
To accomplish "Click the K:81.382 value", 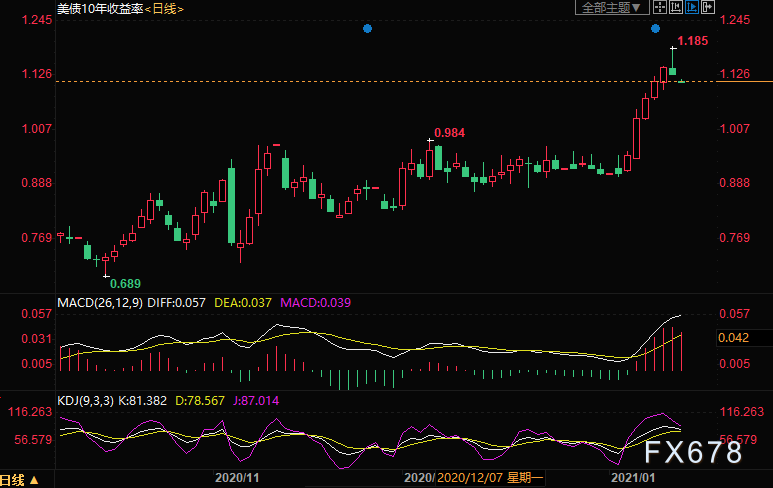I will 142,401.
